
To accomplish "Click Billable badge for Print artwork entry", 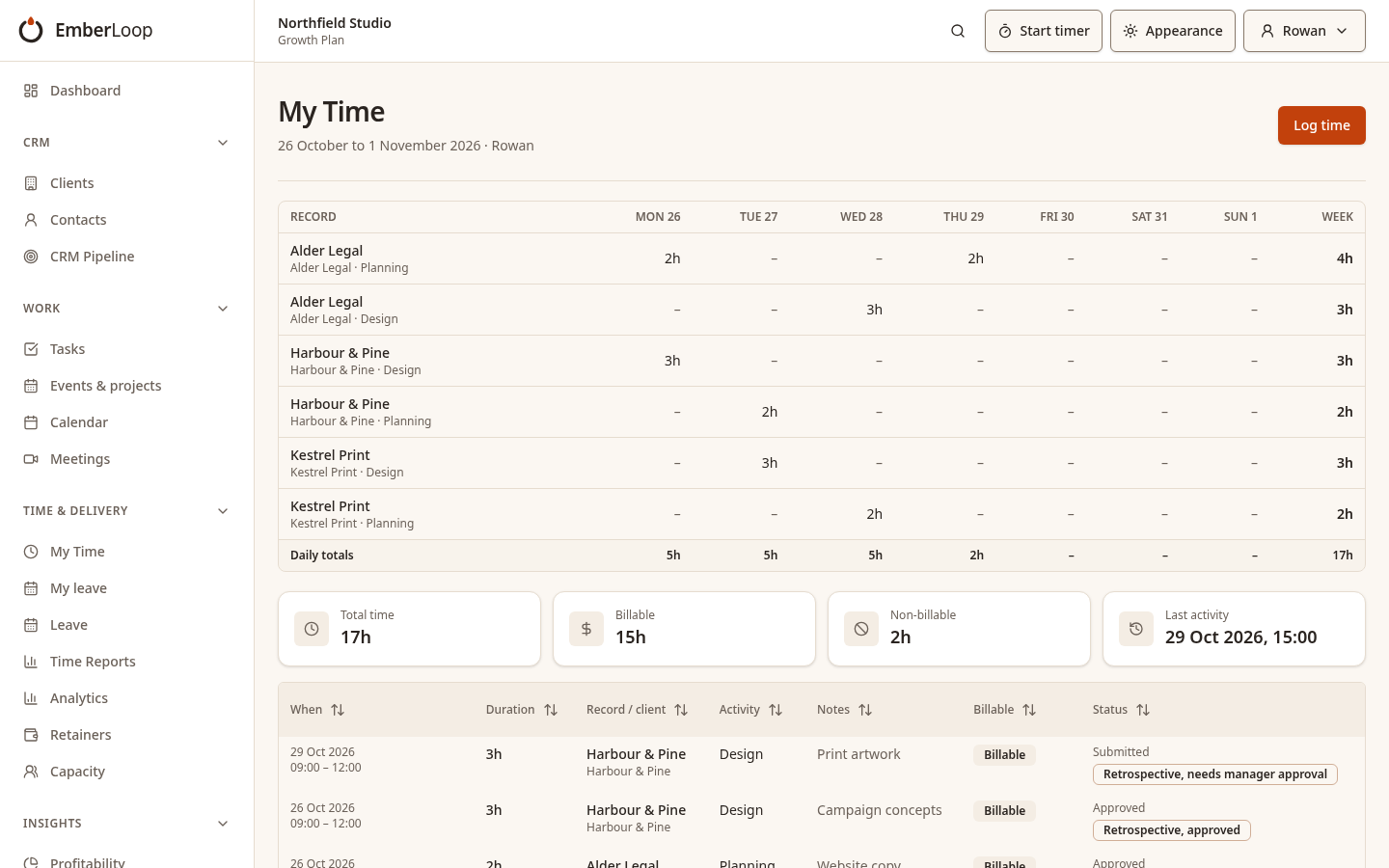I will (1004, 755).
